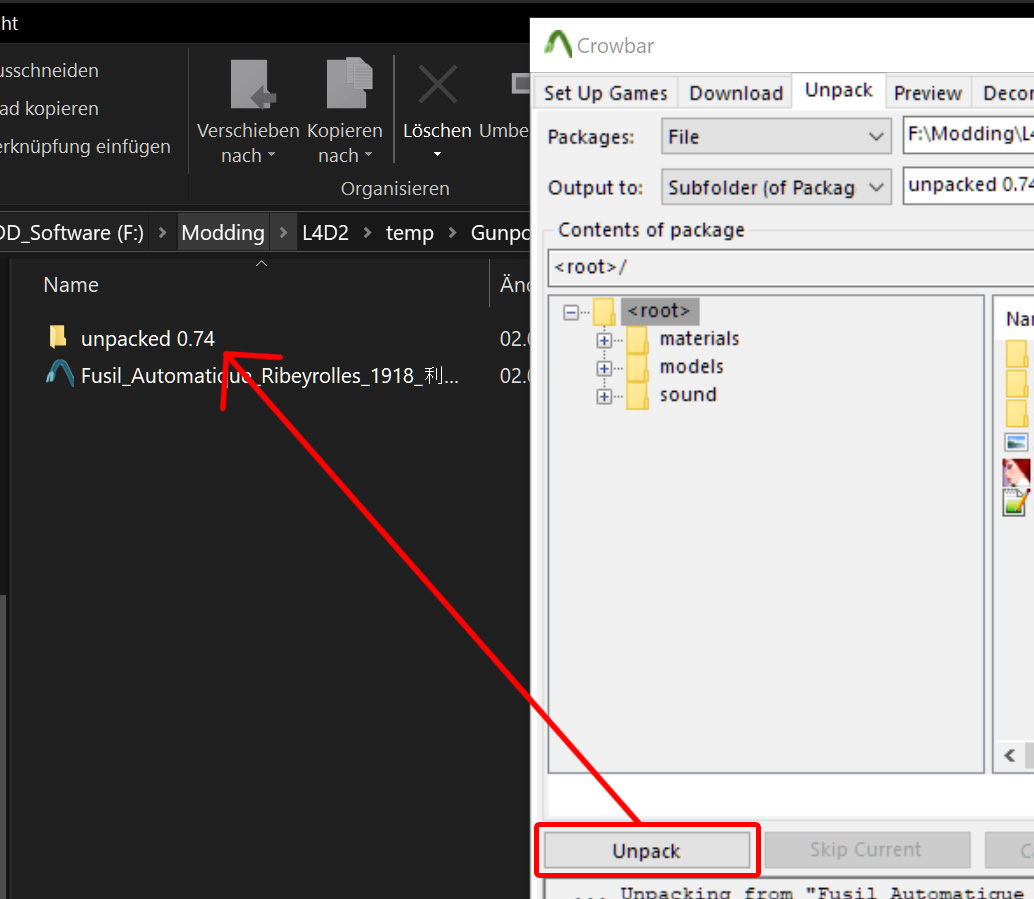Screen dimensions: 1034x899
Task: Click the <root> folder icon in tree
Action: [604, 311]
